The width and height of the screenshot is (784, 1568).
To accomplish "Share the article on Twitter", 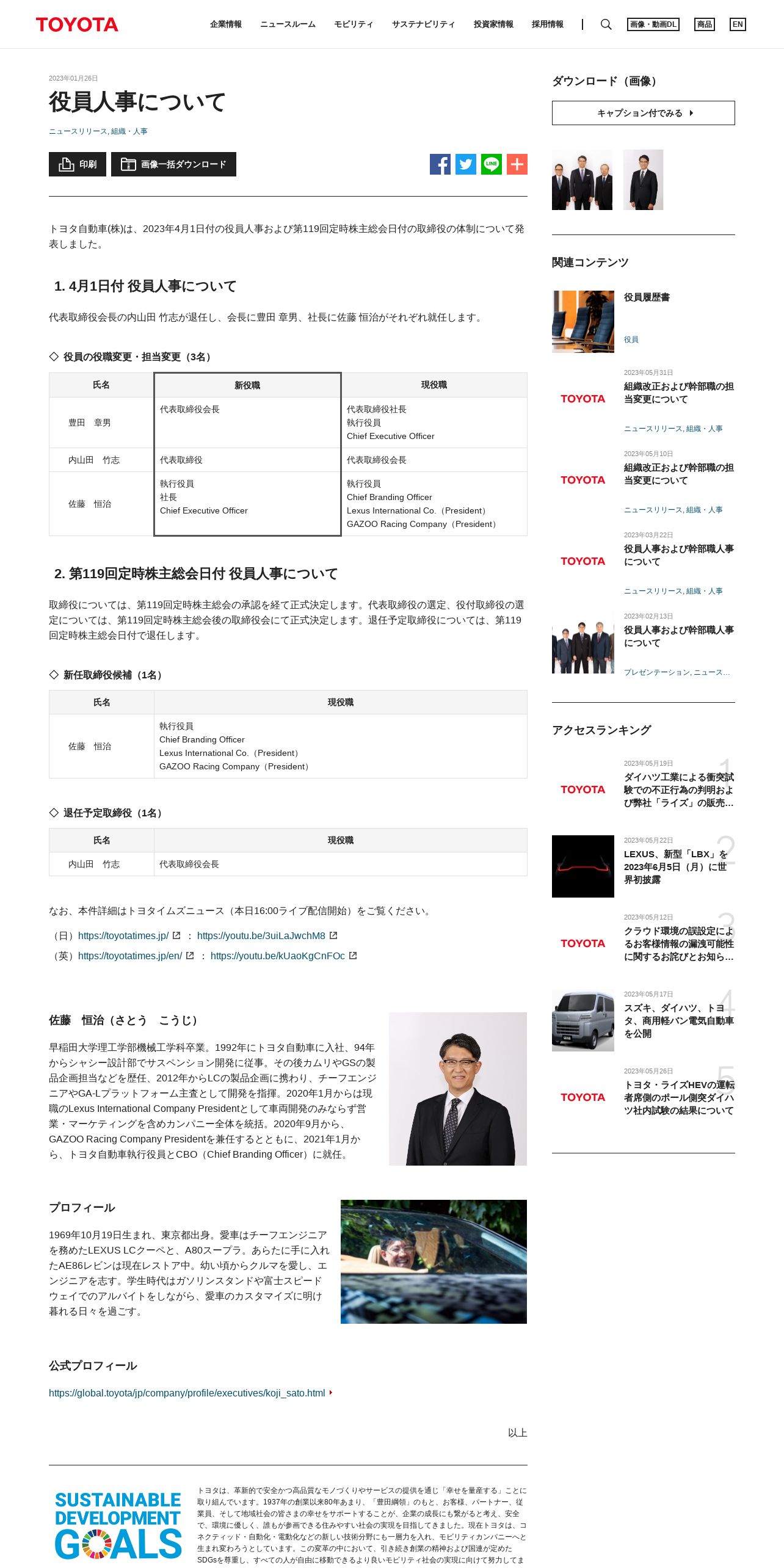I will click(466, 164).
